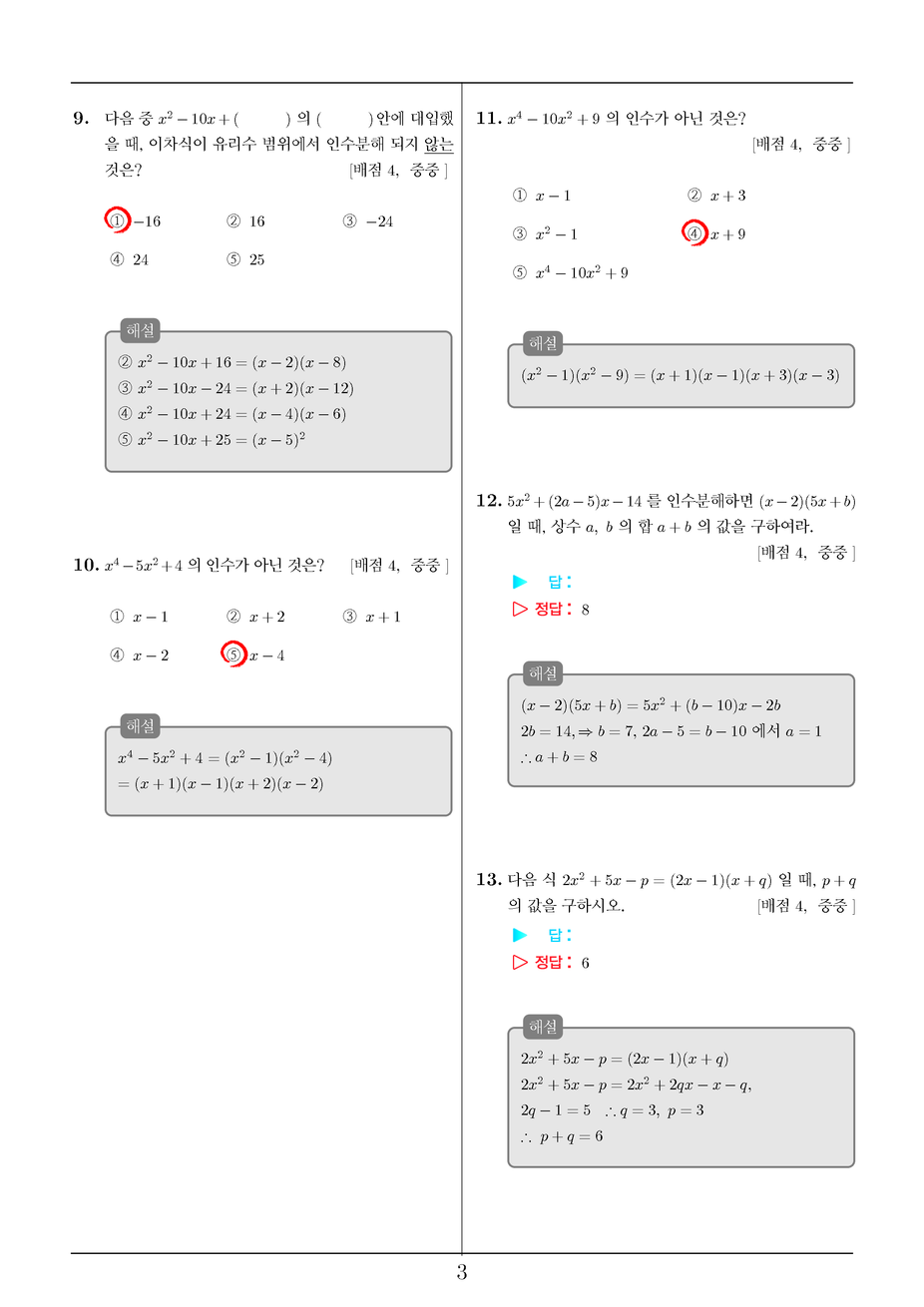Click the 해설 label for question 11 solution

click(x=544, y=343)
